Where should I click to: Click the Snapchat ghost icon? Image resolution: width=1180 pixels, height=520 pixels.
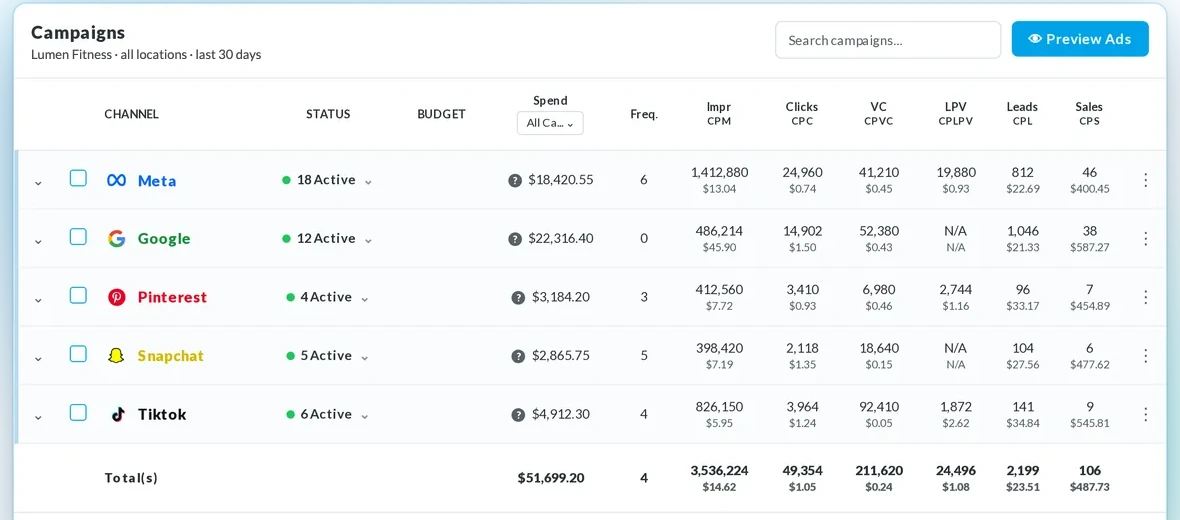(116, 356)
